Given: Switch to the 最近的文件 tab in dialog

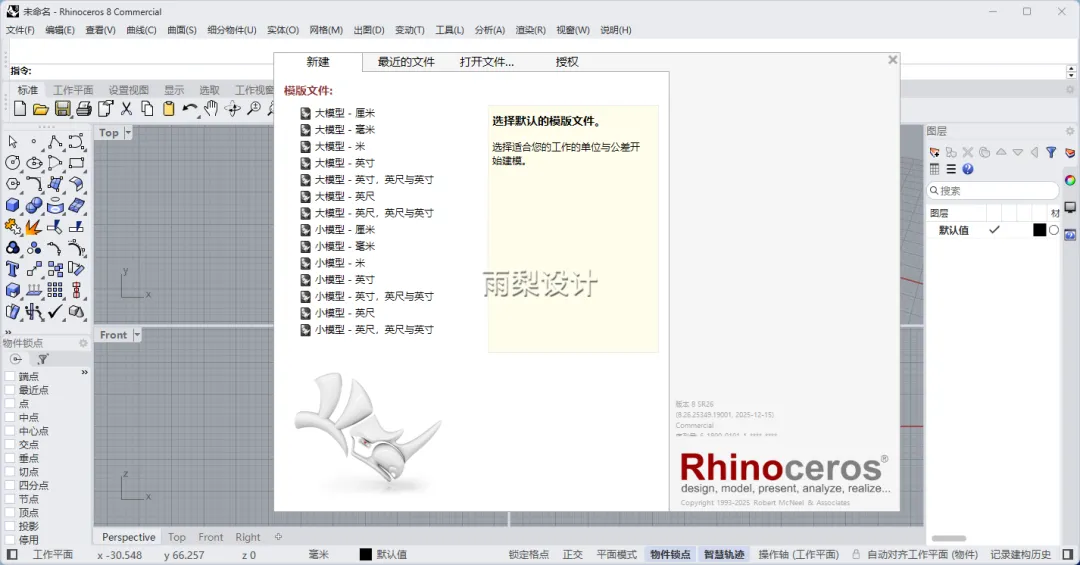Looking at the screenshot, I should click(406, 62).
